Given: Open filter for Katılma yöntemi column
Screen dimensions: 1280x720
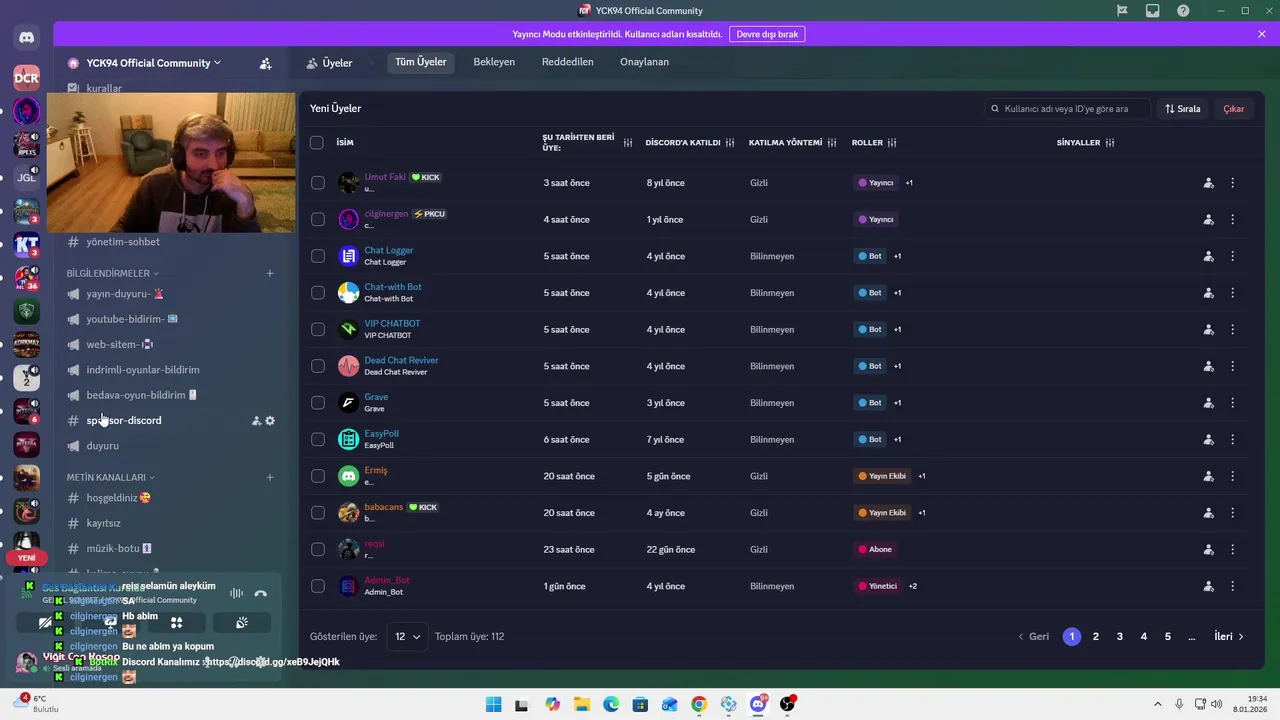Looking at the screenshot, I should coord(832,143).
